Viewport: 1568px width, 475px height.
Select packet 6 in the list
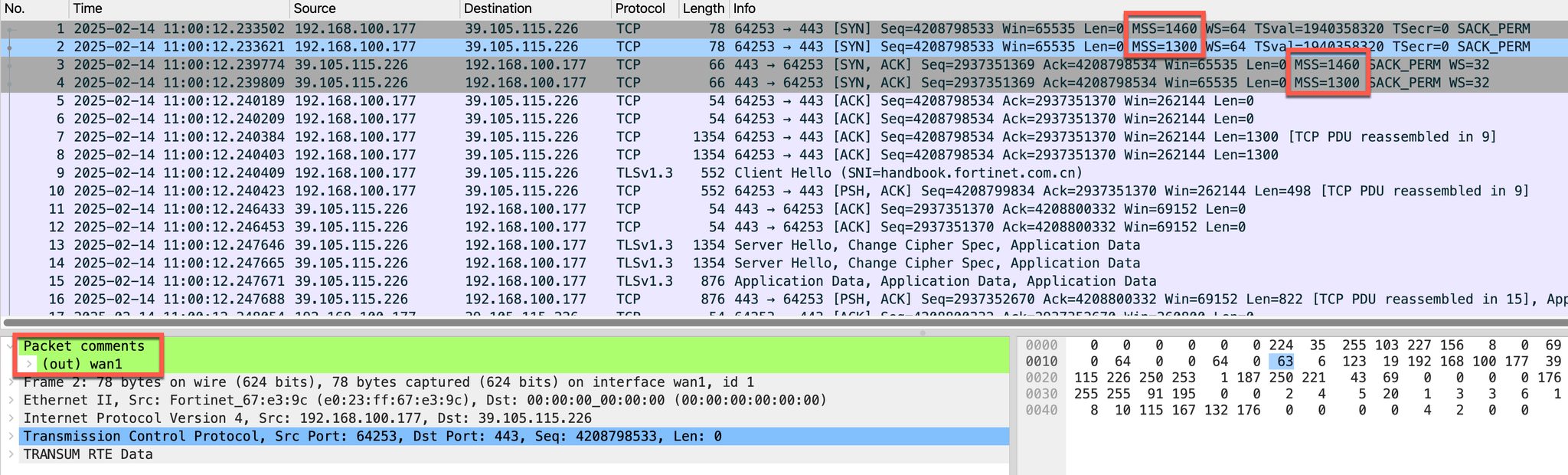(x=784, y=119)
